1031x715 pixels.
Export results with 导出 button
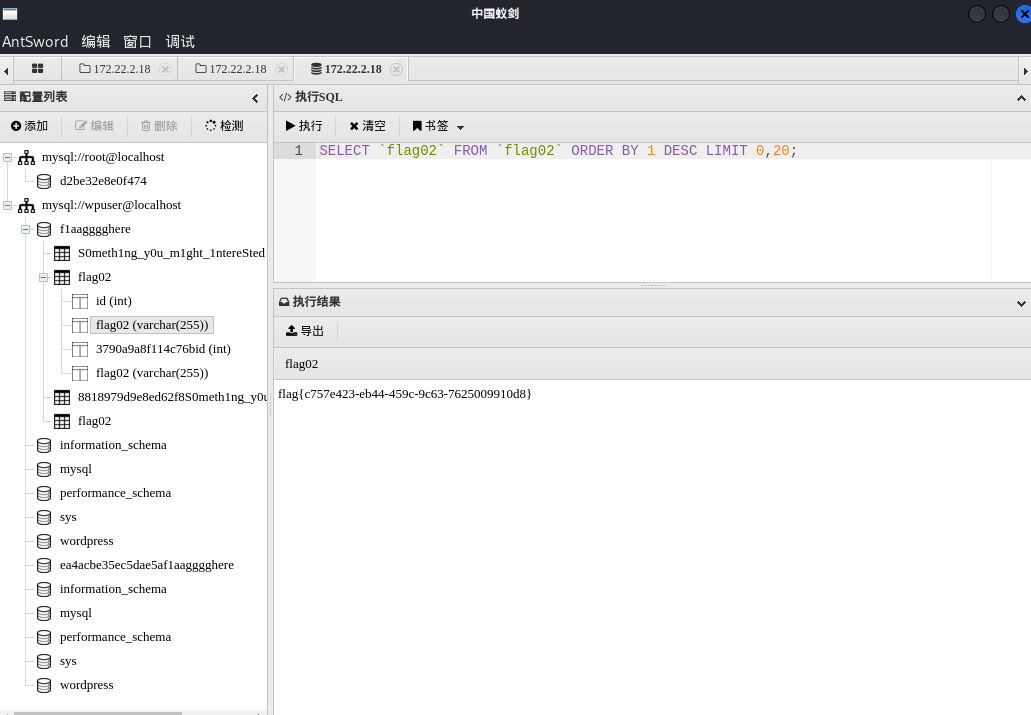(x=305, y=331)
